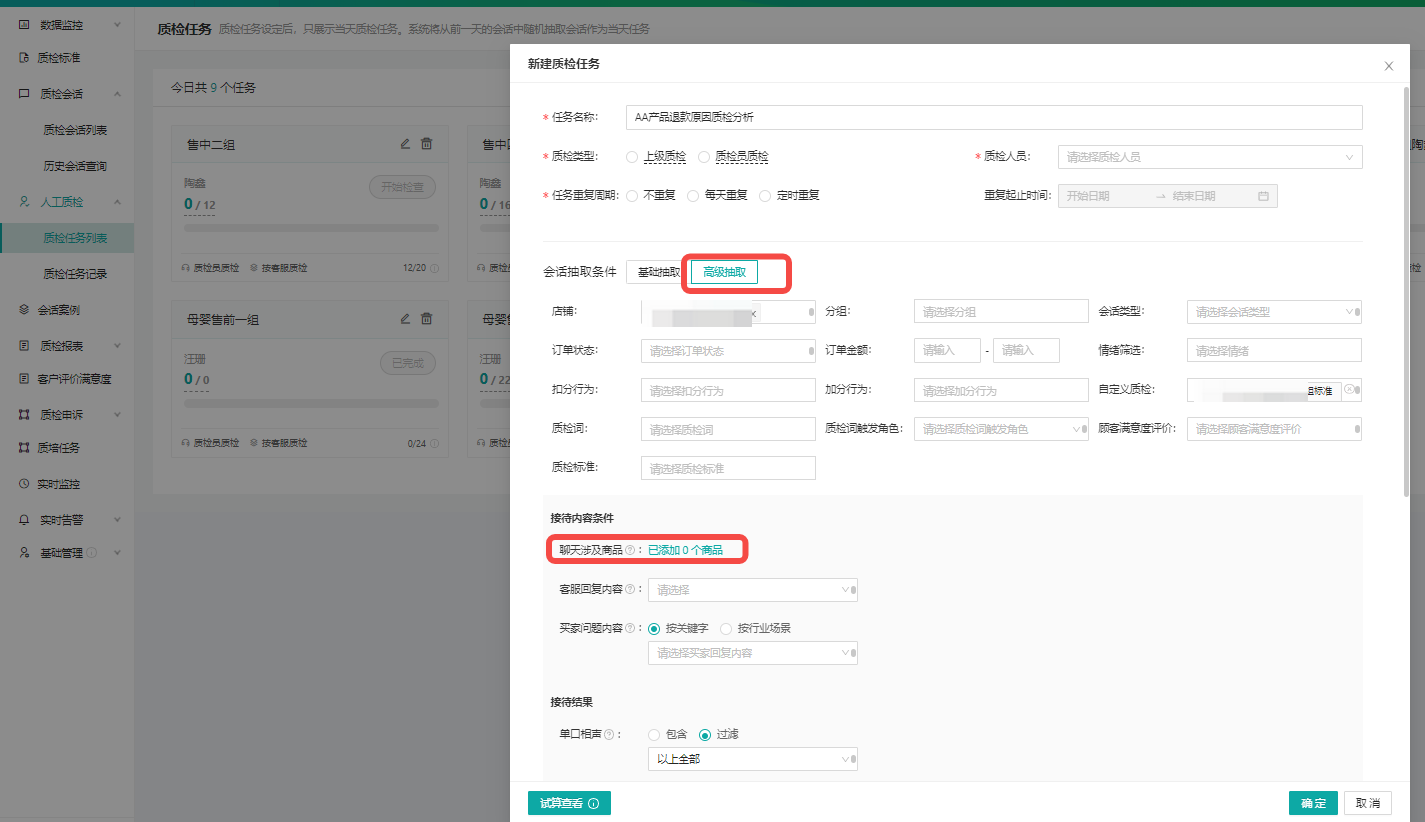Click help icon next to 买家问题内容

pos(630,629)
